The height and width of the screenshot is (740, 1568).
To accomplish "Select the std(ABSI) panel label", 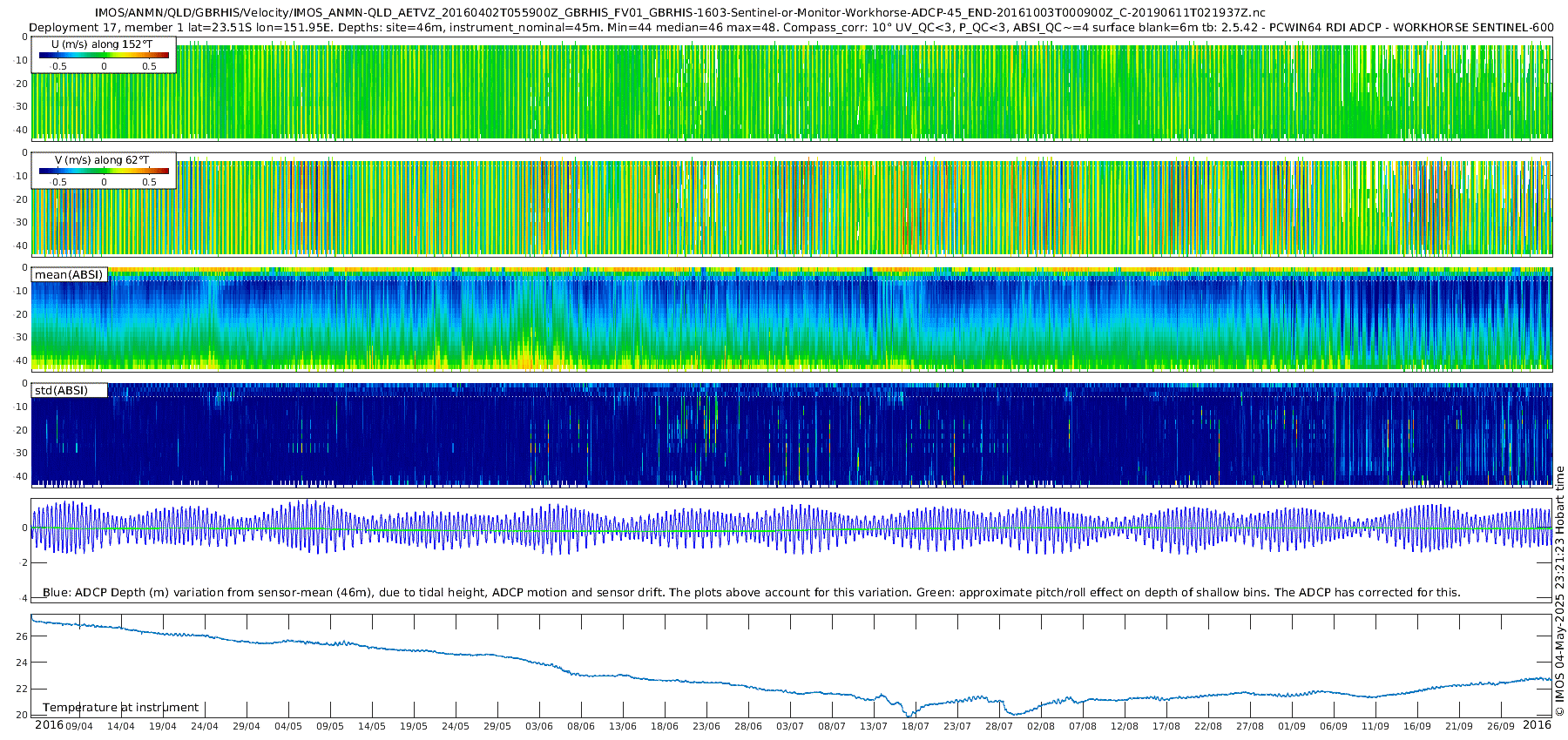I will pos(61,391).
